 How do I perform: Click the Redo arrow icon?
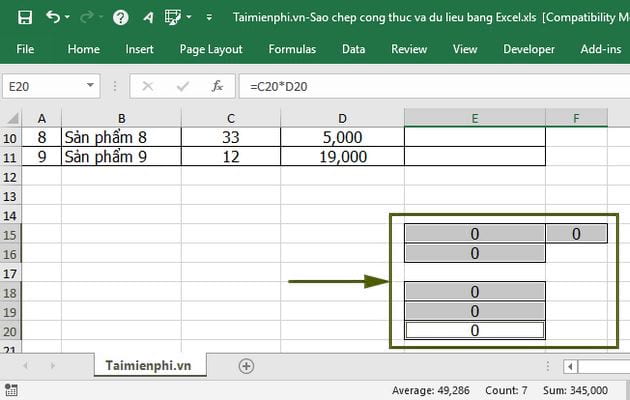[86, 17]
